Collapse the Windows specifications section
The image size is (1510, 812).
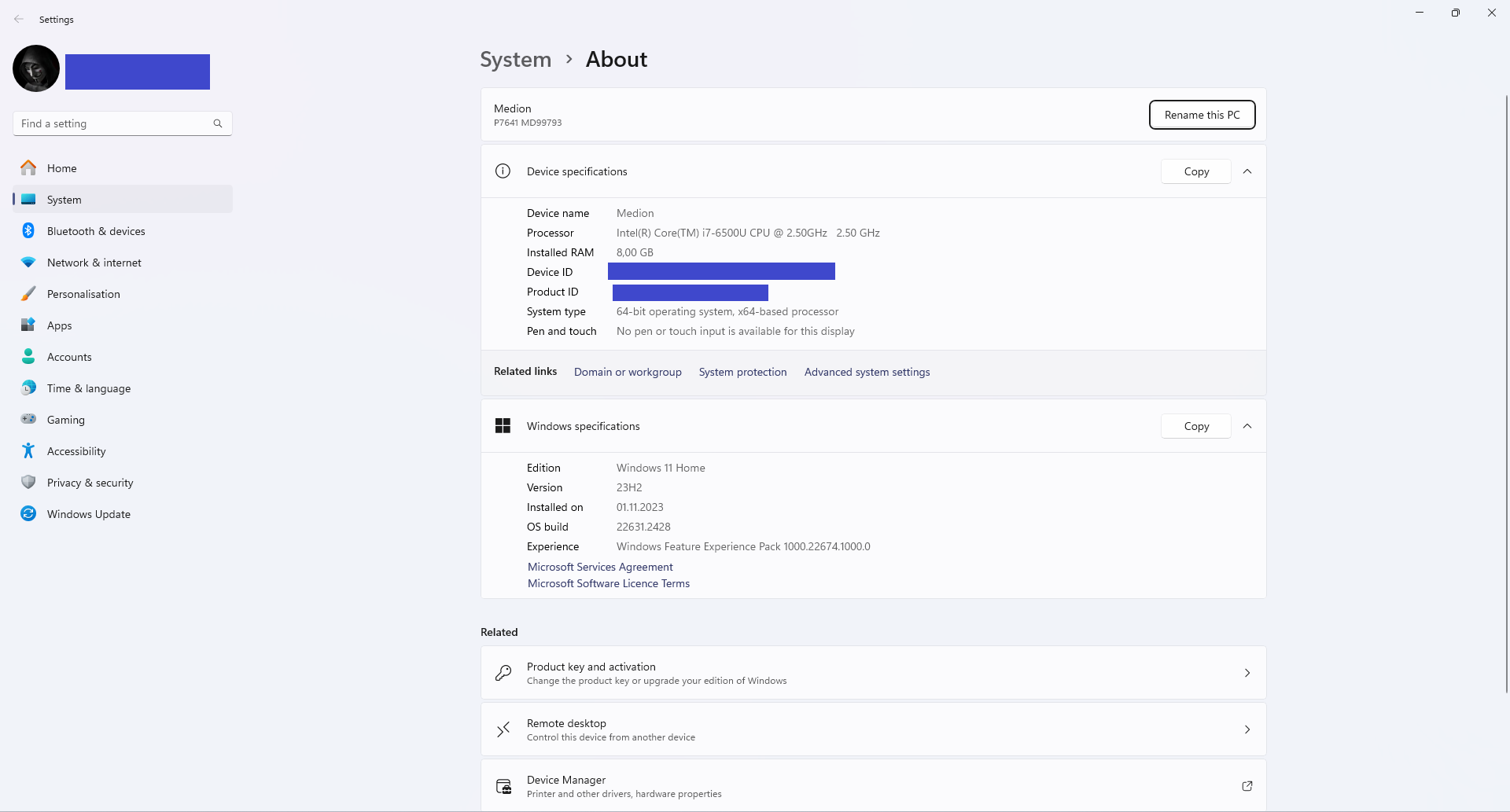(x=1247, y=426)
